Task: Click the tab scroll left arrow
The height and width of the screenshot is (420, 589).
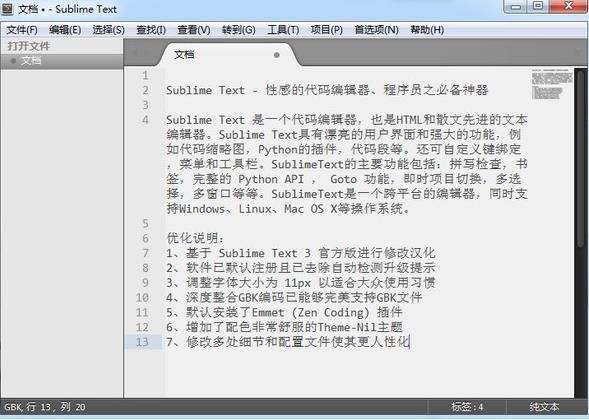Action: 135,53
